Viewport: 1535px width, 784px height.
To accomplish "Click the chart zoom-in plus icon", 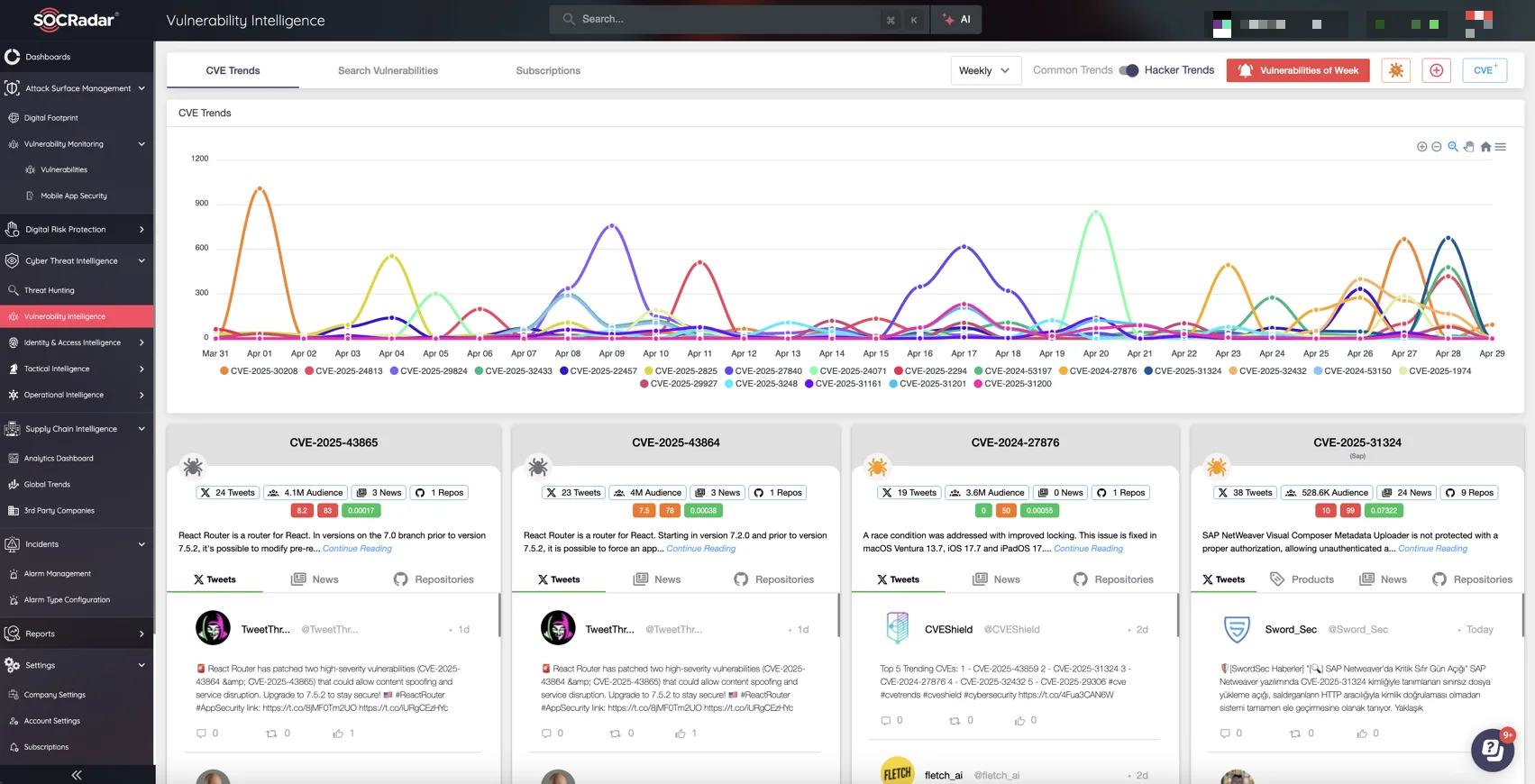I will 1421,147.
